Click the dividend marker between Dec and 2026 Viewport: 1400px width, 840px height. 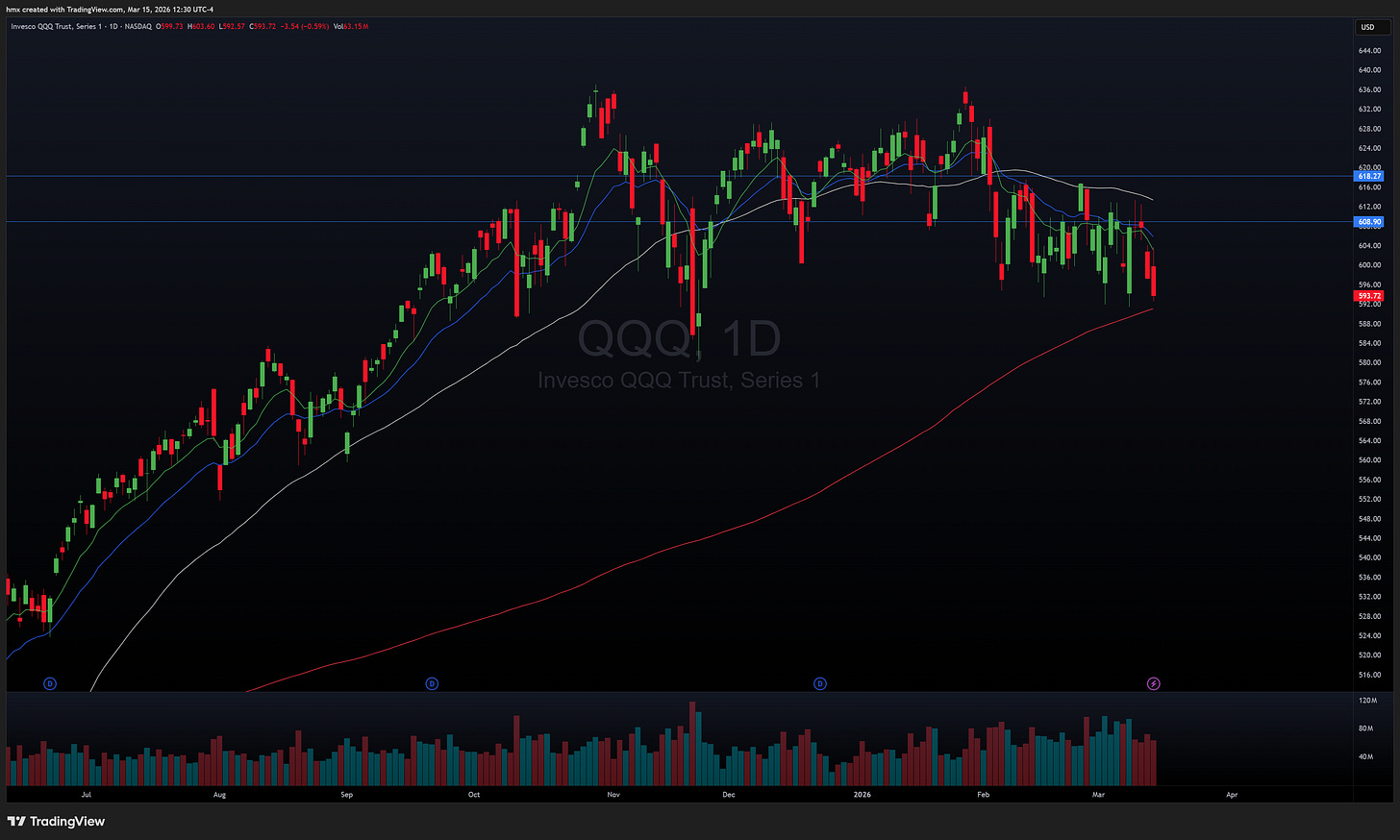(x=820, y=684)
